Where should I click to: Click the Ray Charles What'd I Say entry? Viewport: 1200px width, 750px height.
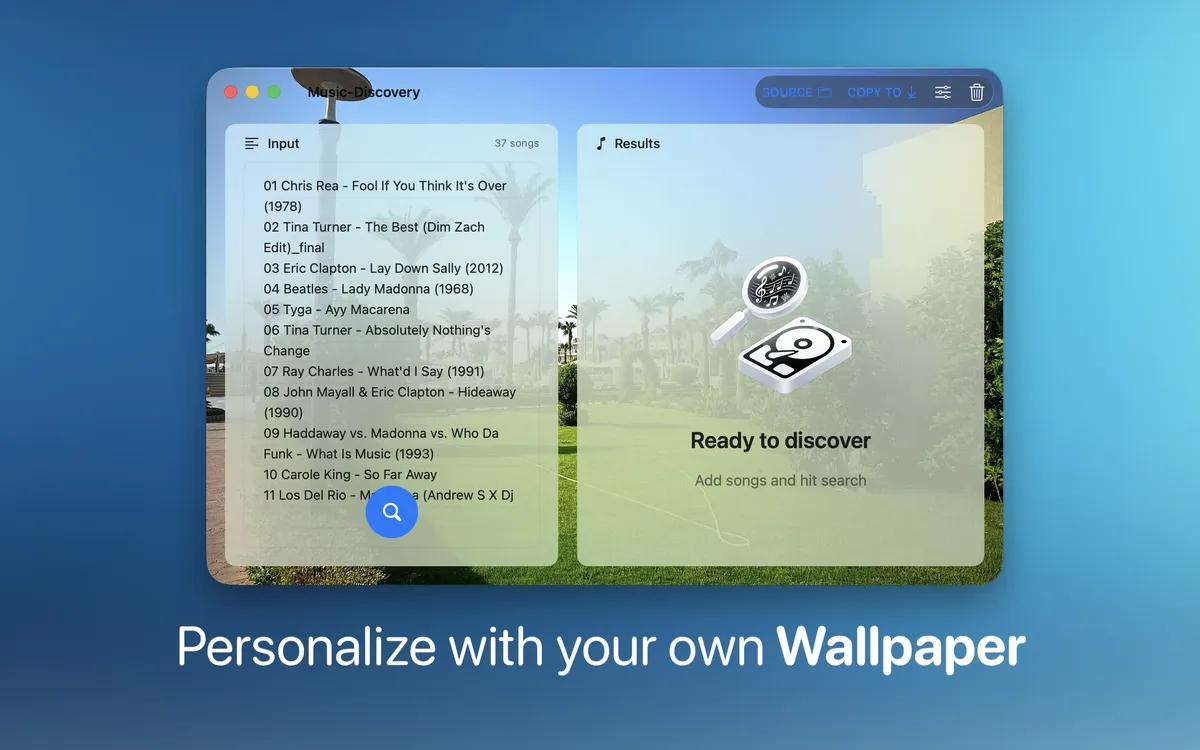[373, 372]
